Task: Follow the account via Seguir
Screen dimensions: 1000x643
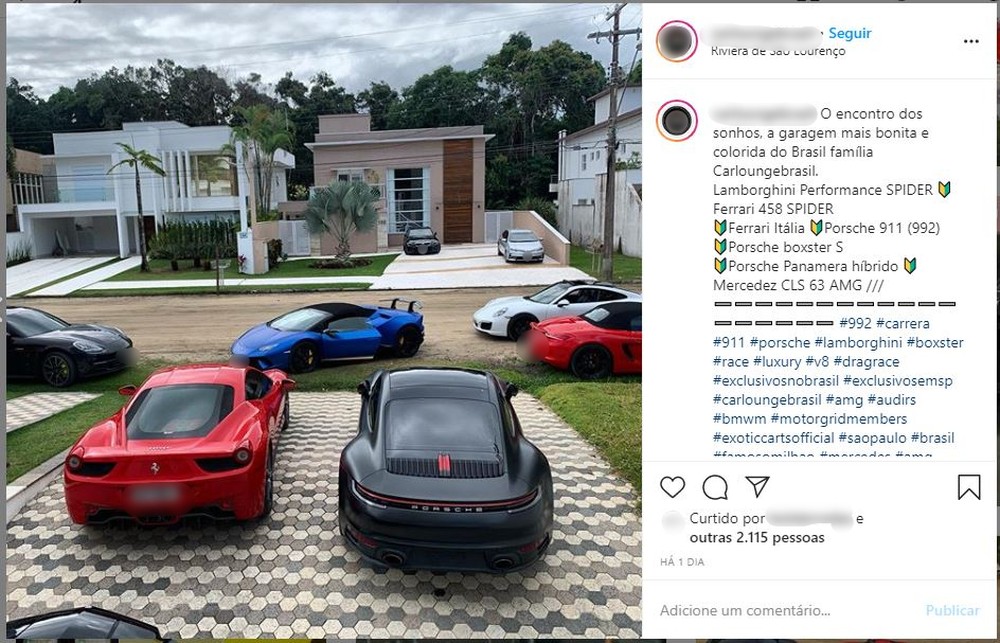Action: pyautogui.click(x=849, y=33)
